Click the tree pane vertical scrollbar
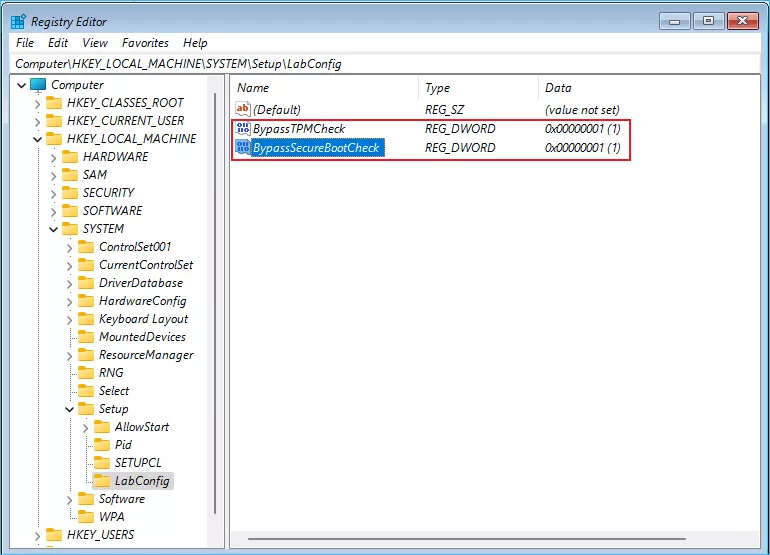The image size is (770, 555). (215, 302)
